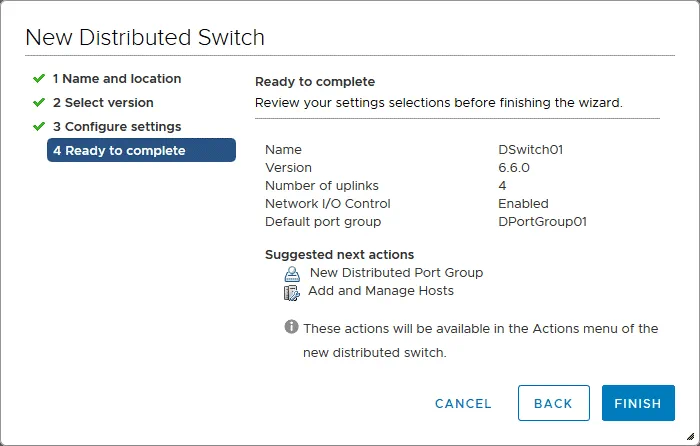Click the 6.6.0 version value
The height and width of the screenshot is (446, 700).
(x=514, y=167)
